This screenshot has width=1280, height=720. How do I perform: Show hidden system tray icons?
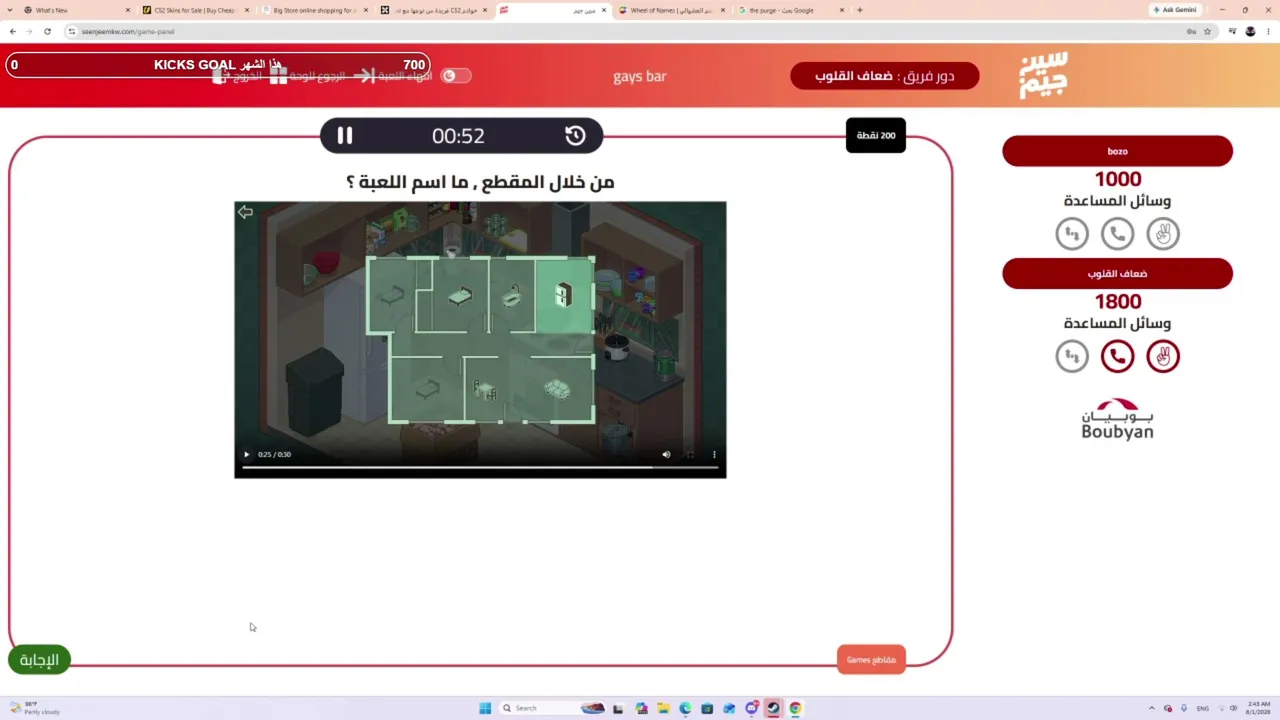point(1151,708)
